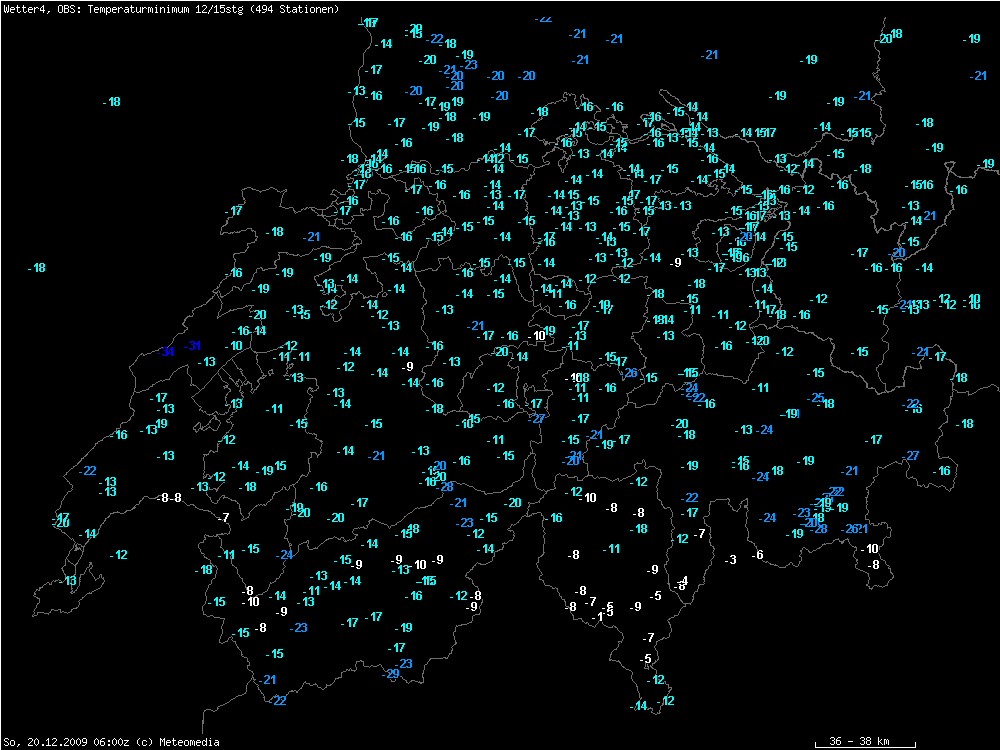Select the leftmost dark-blue temperature reading
Image resolution: width=1000 pixels, height=750 pixels.
point(167,351)
